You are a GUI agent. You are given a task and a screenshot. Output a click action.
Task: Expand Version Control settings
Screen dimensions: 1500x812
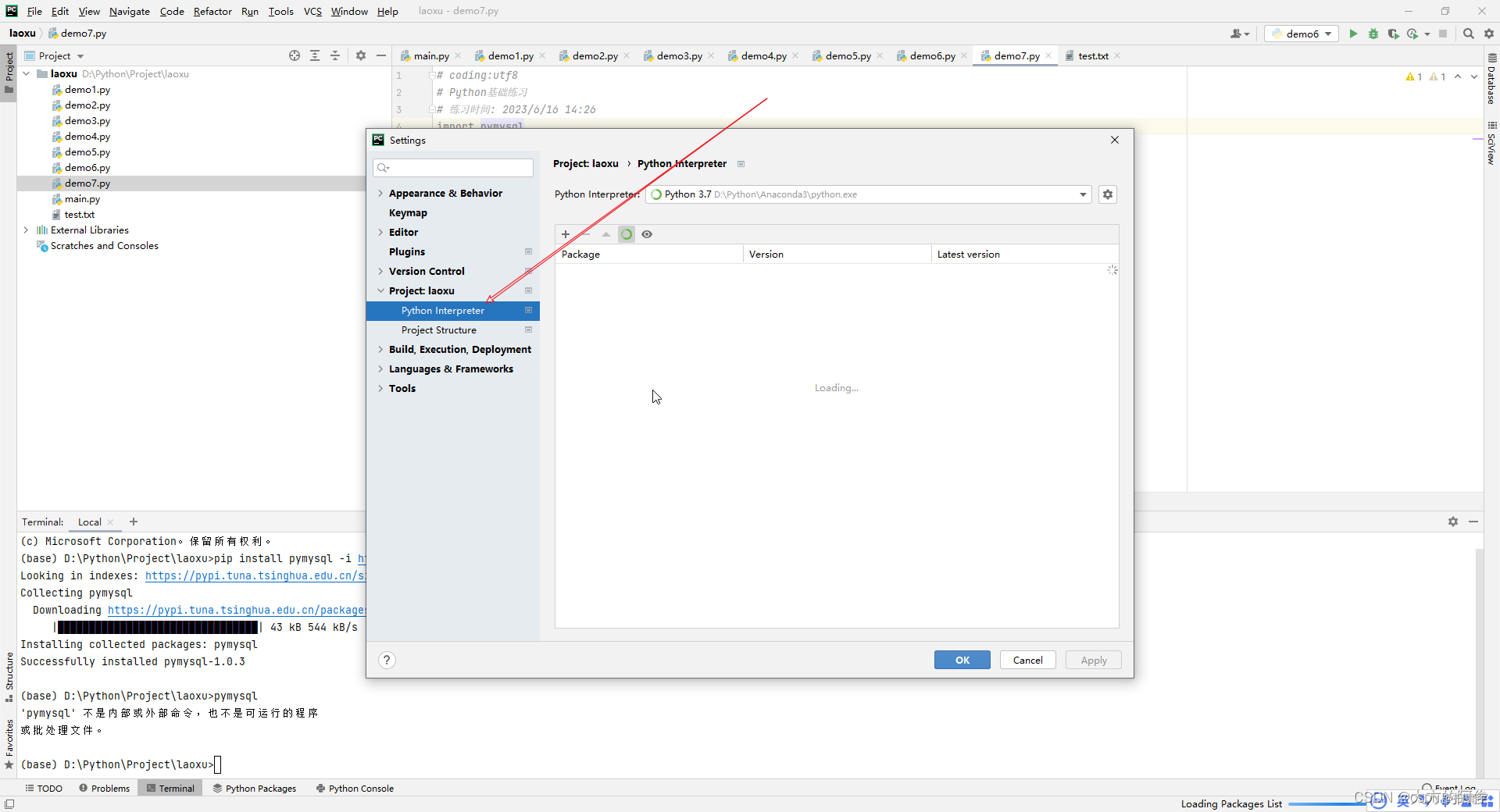pyautogui.click(x=380, y=272)
